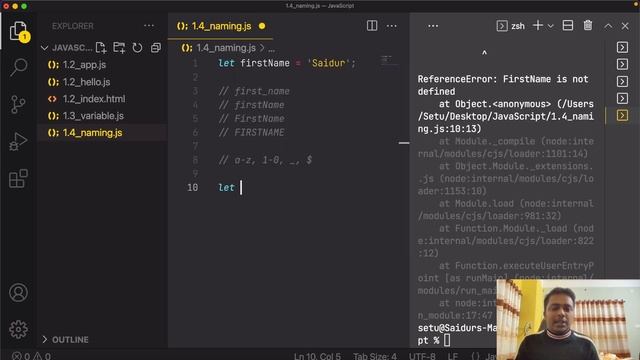Open Explorer views and more actions menu

pyautogui.click(x=149, y=26)
